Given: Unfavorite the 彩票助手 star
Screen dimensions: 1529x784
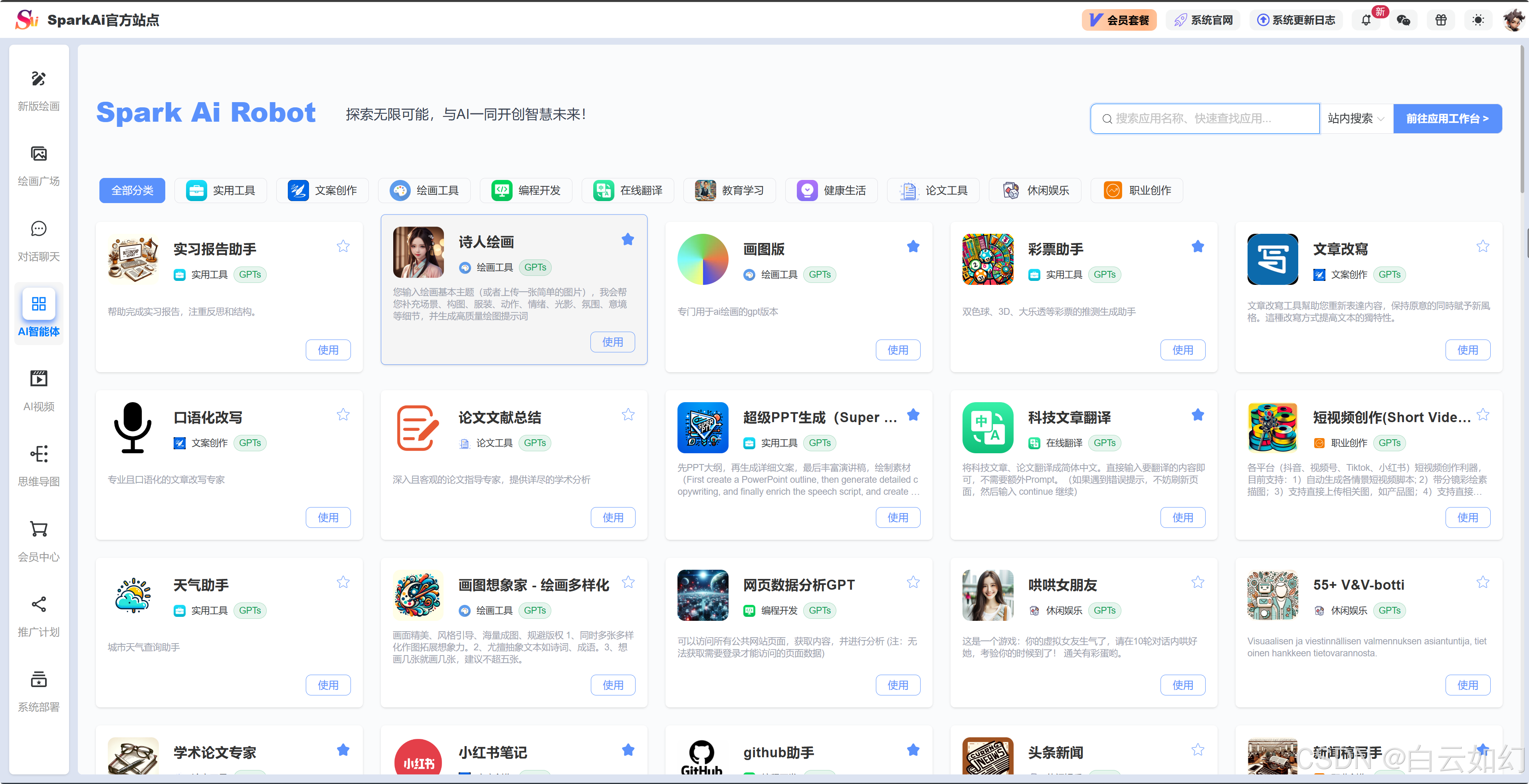Looking at the screenshot, I should coord(1198,246).
